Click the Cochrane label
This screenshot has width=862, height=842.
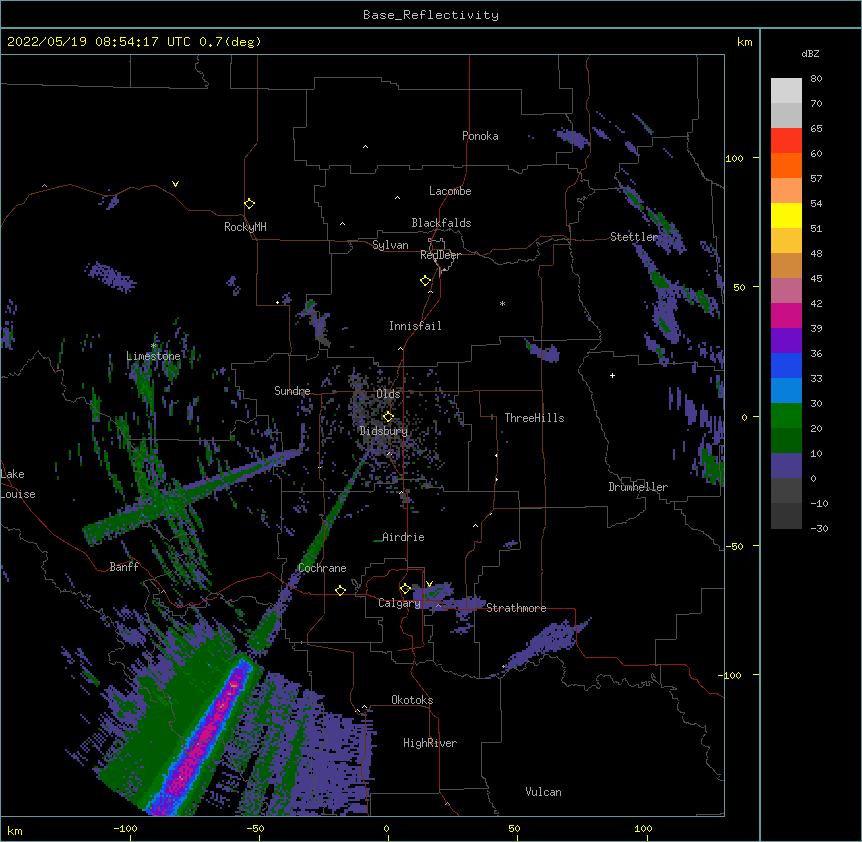point(322,568)
